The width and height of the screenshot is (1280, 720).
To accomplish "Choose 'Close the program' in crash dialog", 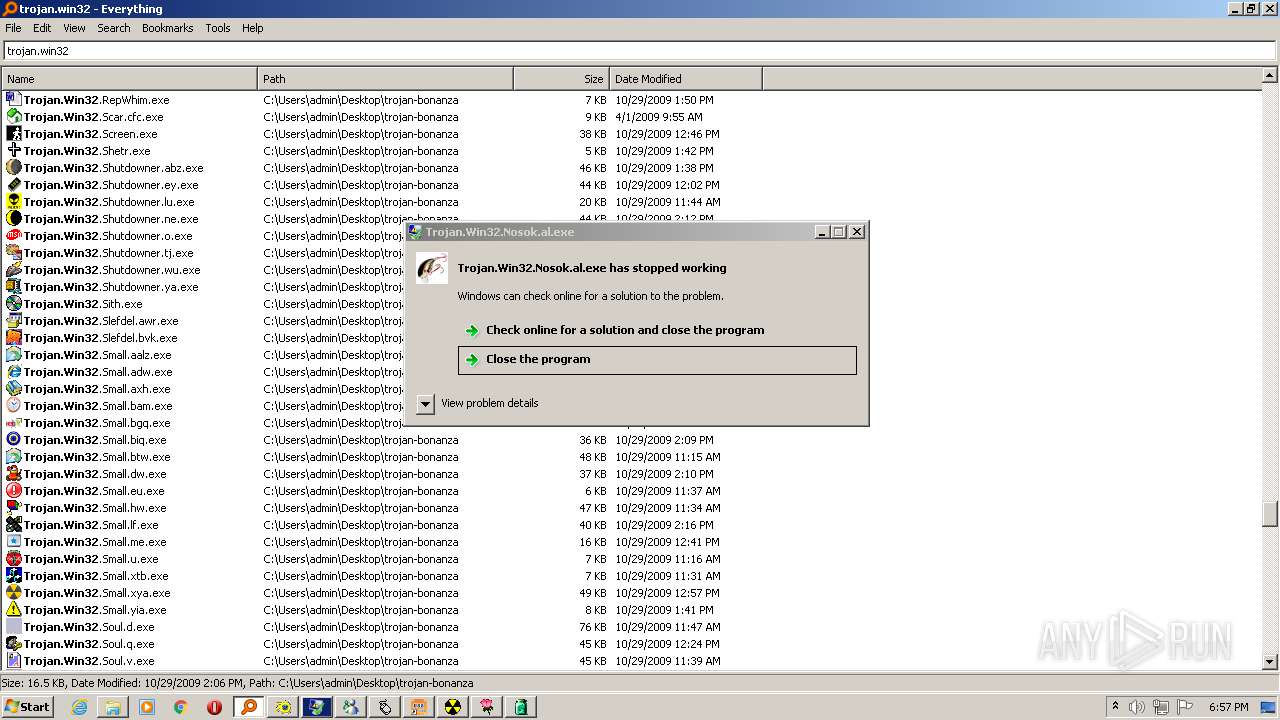I will 657,360.
